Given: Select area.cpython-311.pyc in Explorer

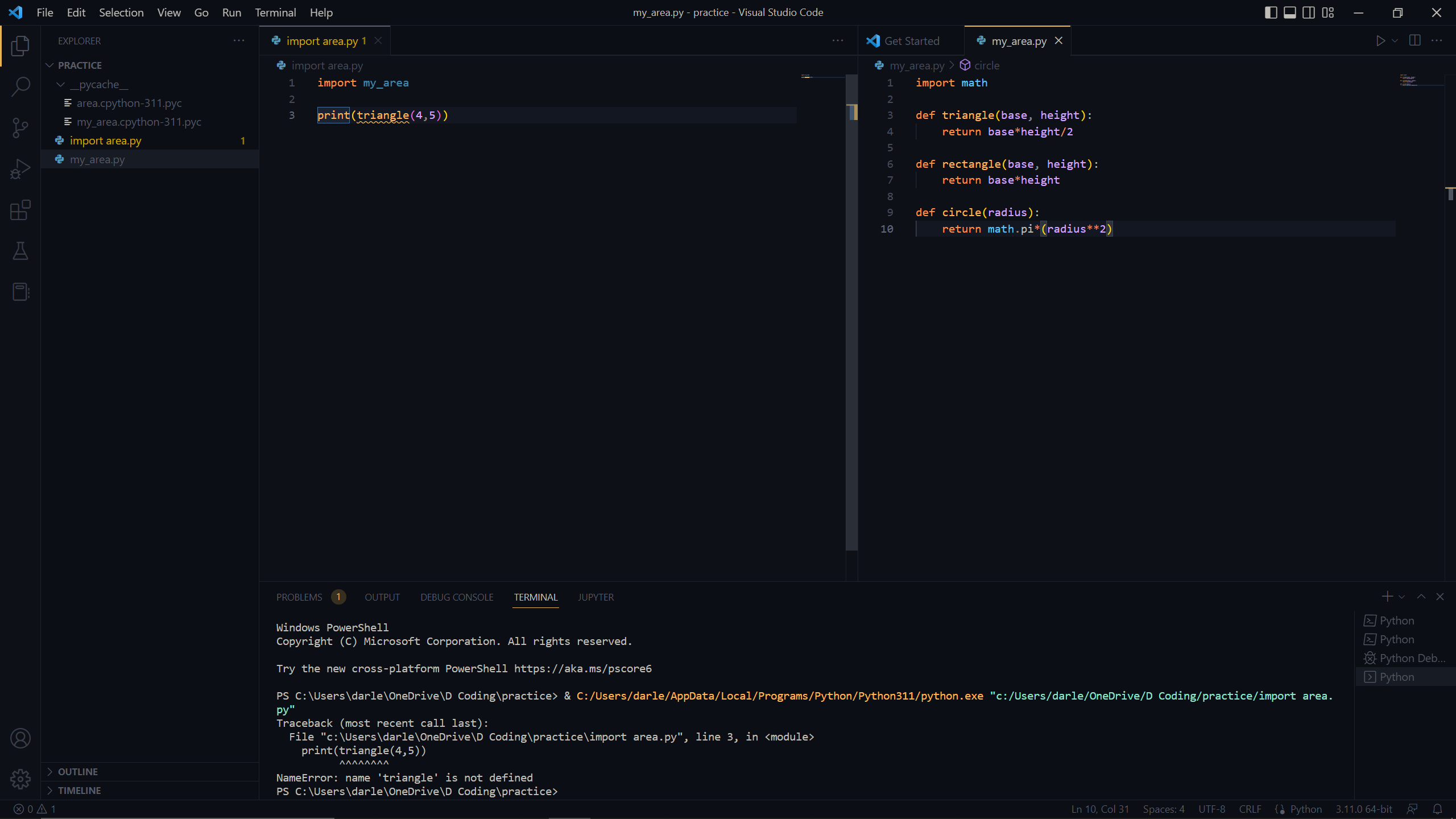Looking at the screenshot, I should click(151, 103).
